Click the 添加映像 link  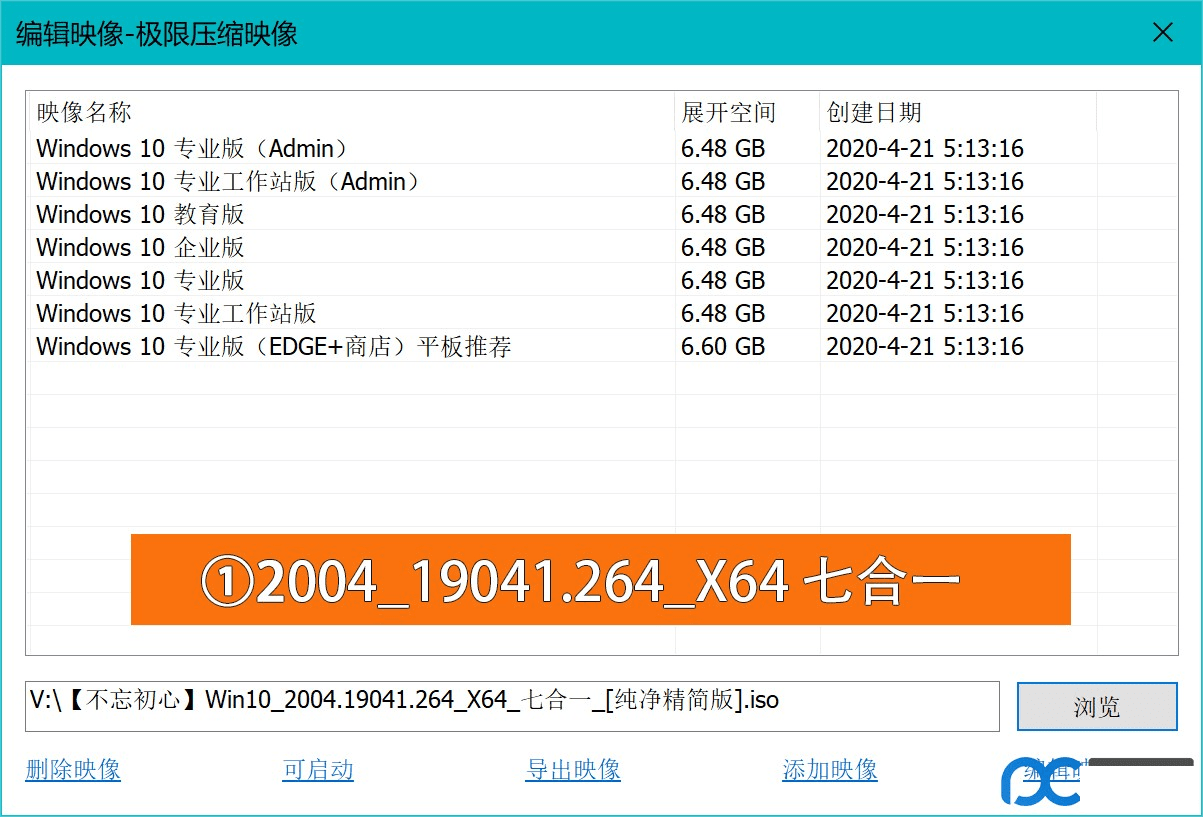[830, 769]
